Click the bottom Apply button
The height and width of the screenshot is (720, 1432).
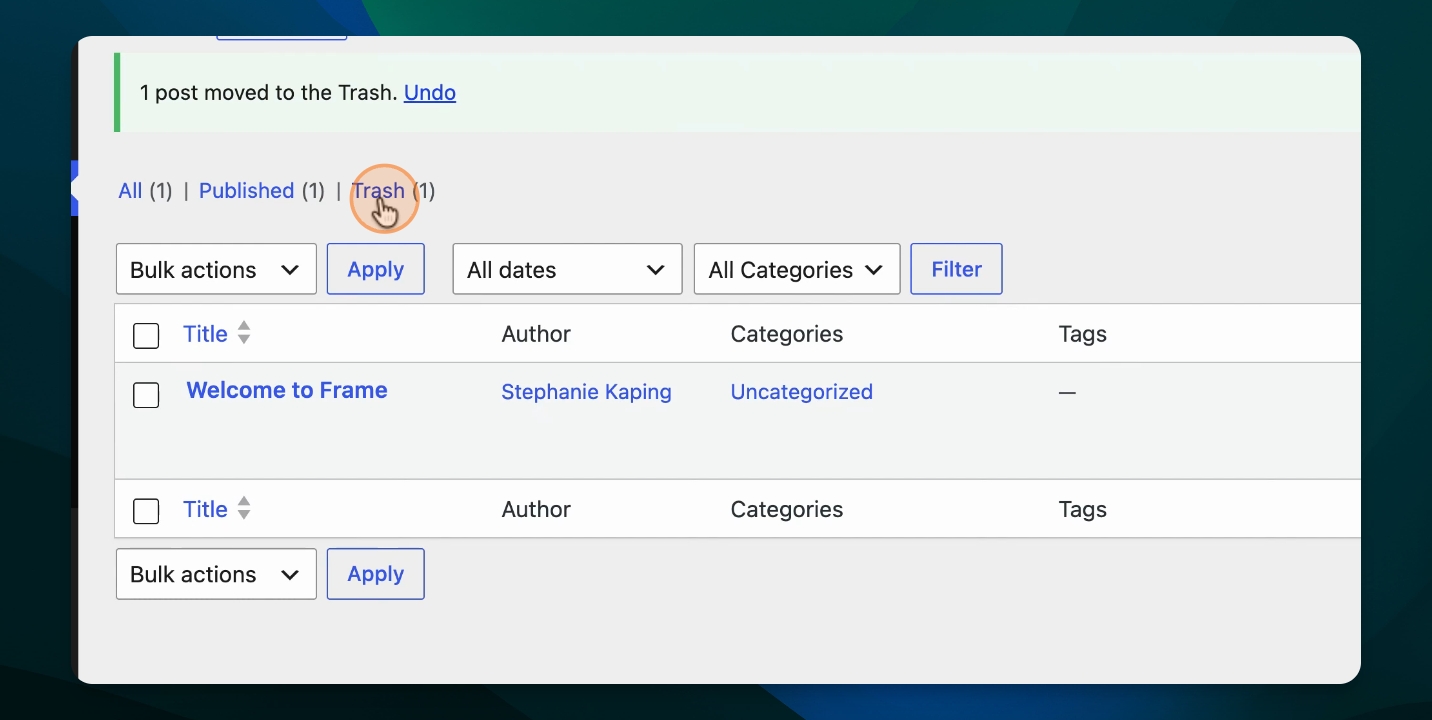point(376,574)
